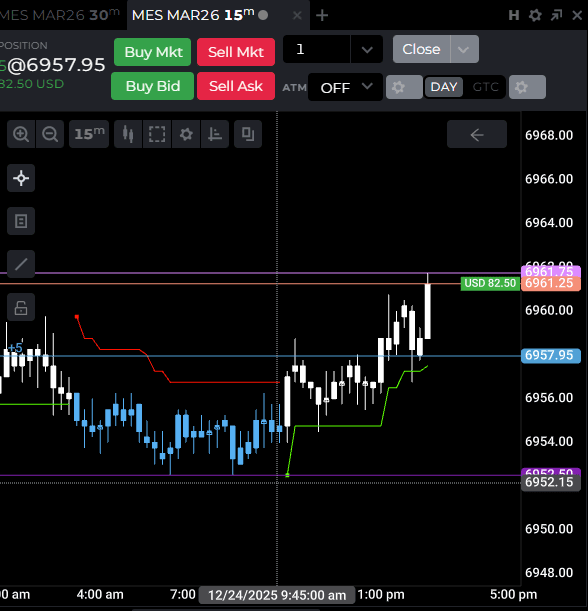Click the Close position button
This screenshot has height=611, width=588.
[x=422, y=49]
